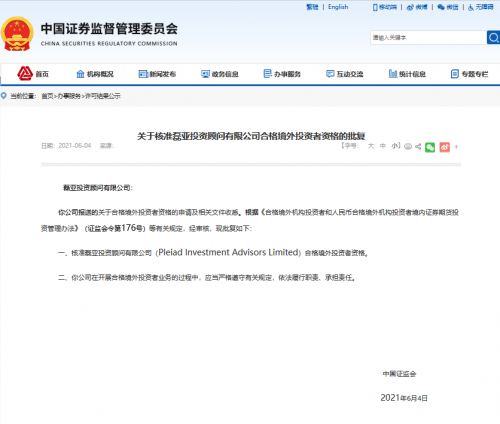Open the 首页 home menu item
The height and width of the screenshot is (424, 500).
point(33,74)
